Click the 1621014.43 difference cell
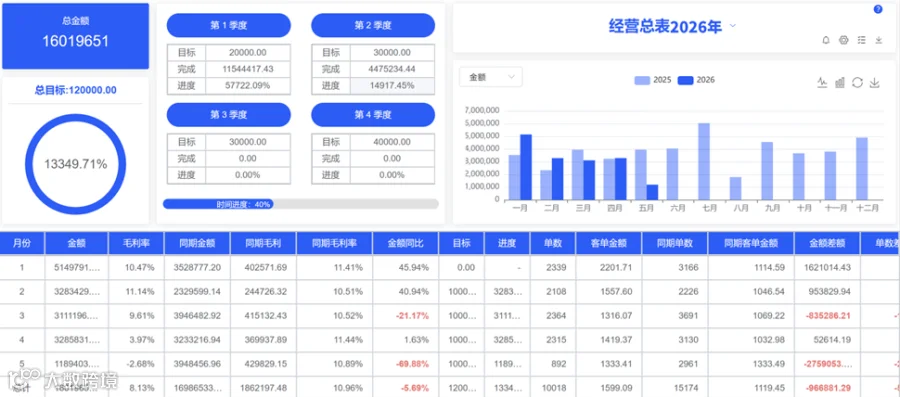 (x=828, y=267)
